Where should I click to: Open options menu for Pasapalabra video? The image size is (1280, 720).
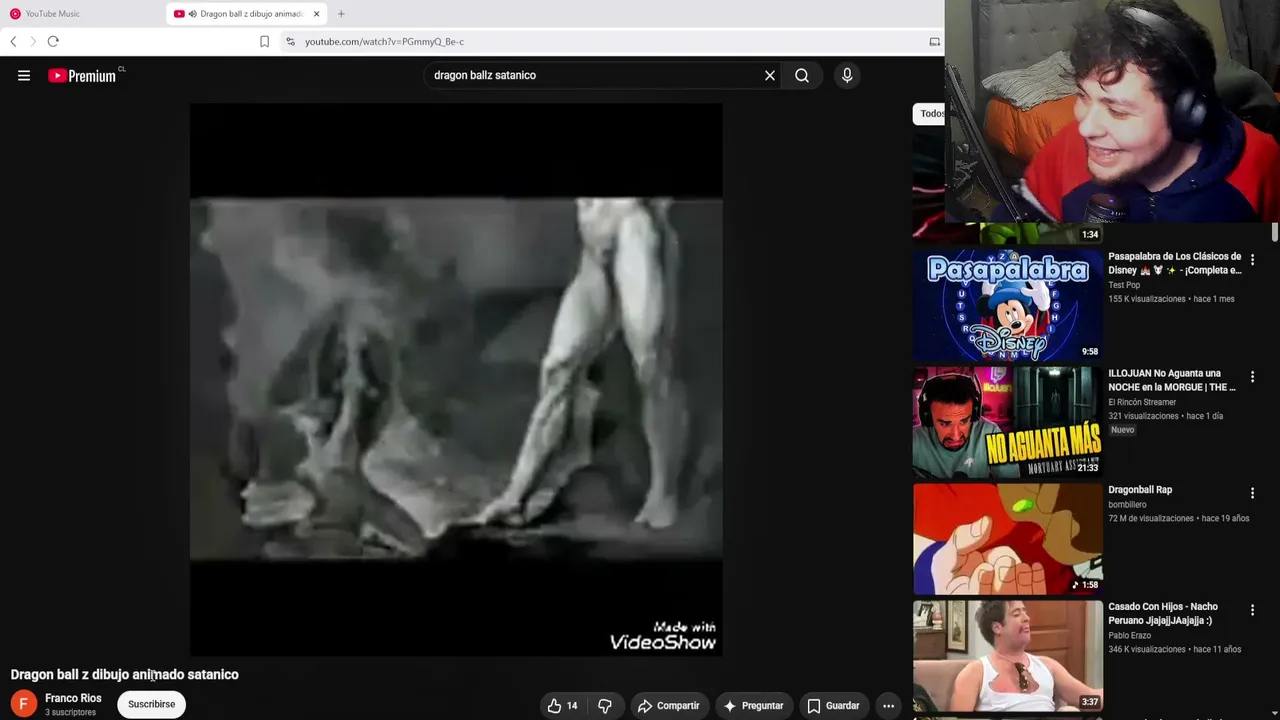tap(1252, 260)
